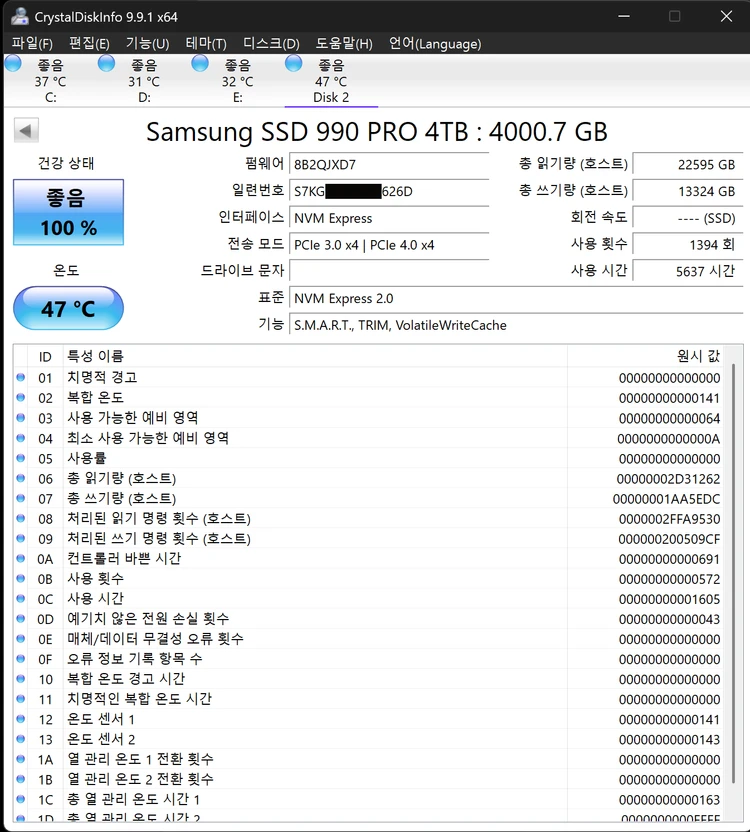Select the E: drive status orb
The width and height of the screenshot is (750, 832).
tap(200, 63)
